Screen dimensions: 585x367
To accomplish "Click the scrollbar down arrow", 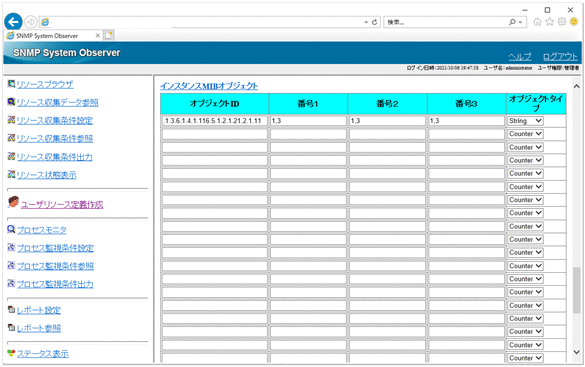I will click(x=576, y=352).
